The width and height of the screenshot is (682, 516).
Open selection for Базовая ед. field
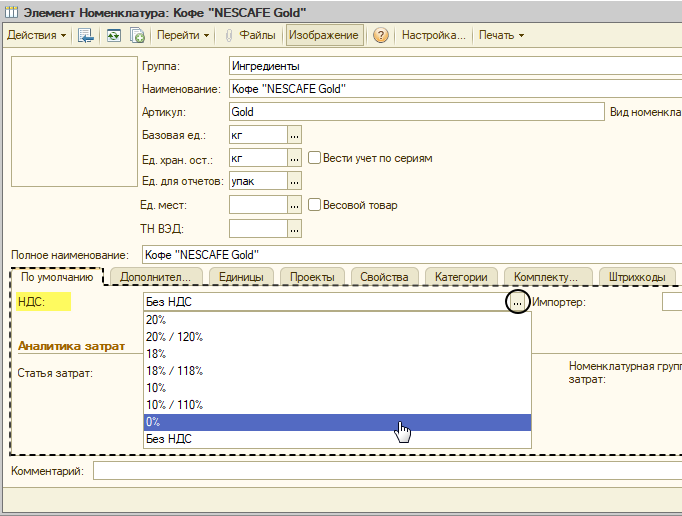coord(294,135)
